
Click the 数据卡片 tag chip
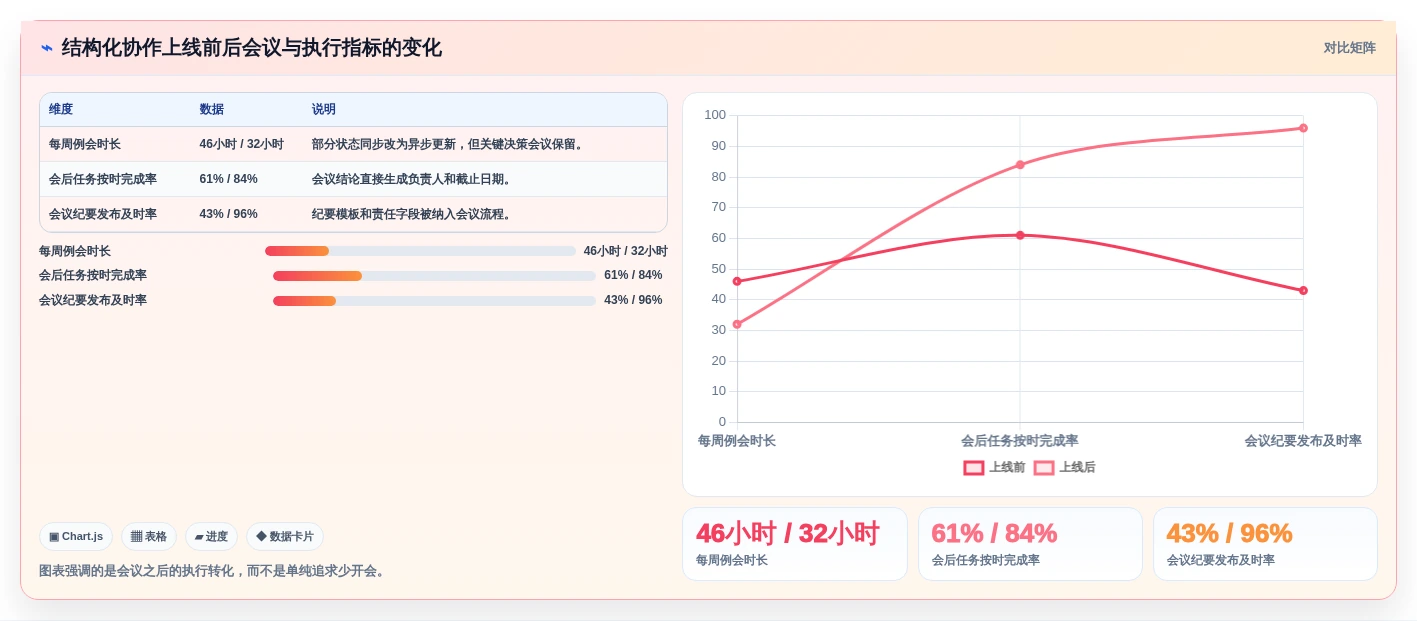pos(285,536)
